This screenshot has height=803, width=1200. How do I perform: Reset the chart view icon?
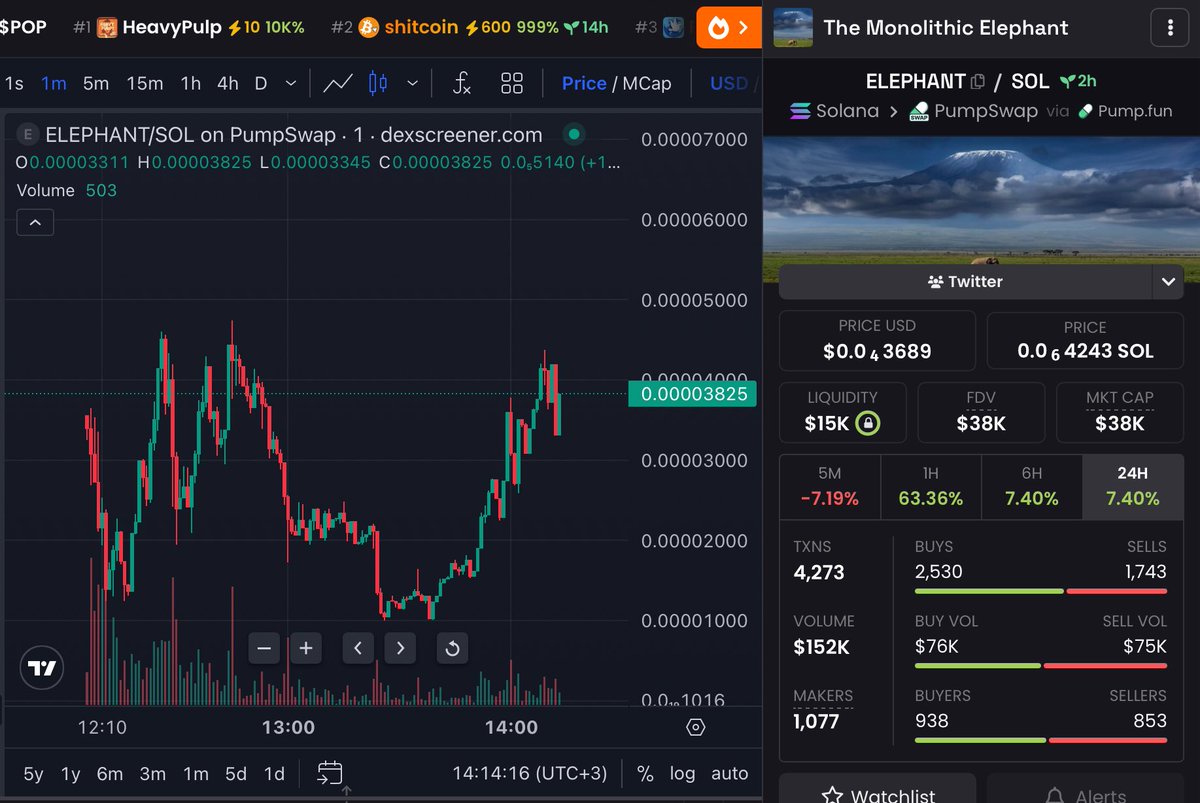pyautogui.click(x=452, y=648)
